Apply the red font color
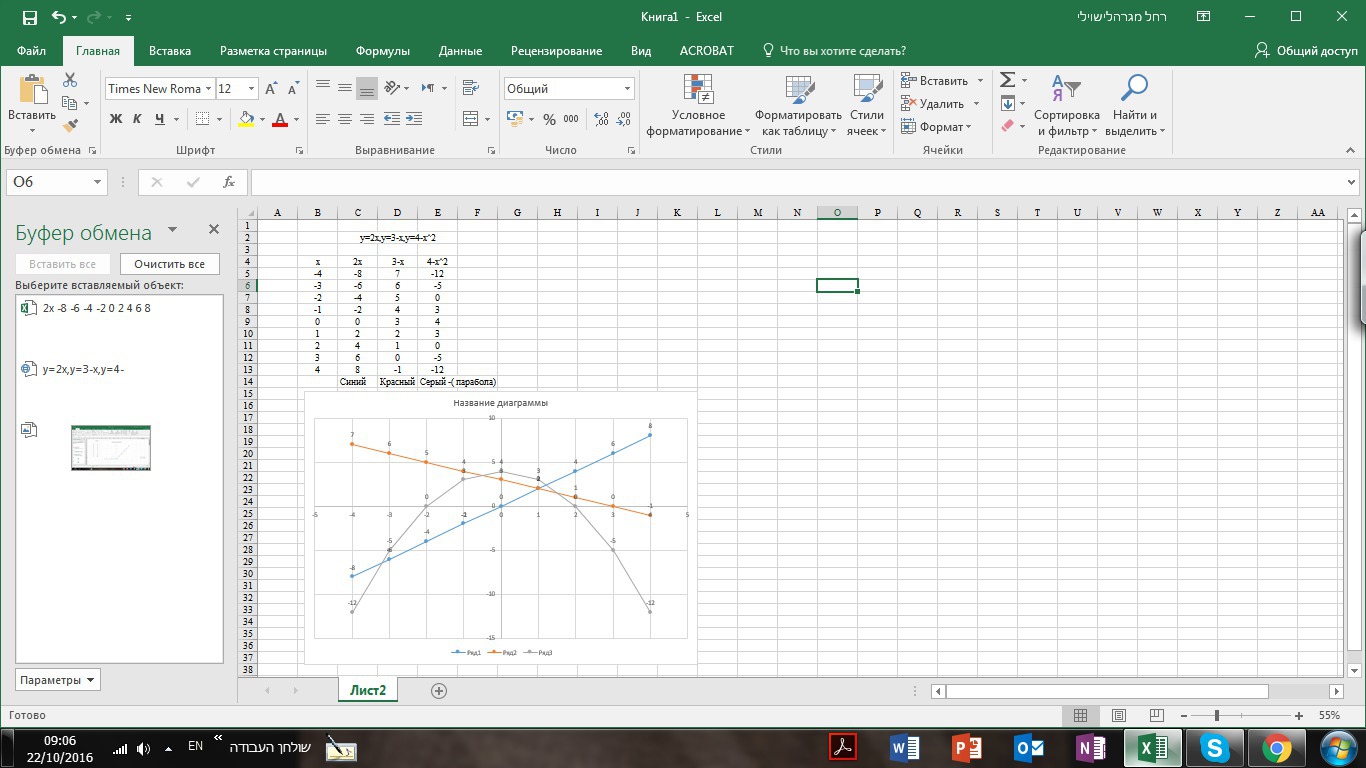 point(279,119)
